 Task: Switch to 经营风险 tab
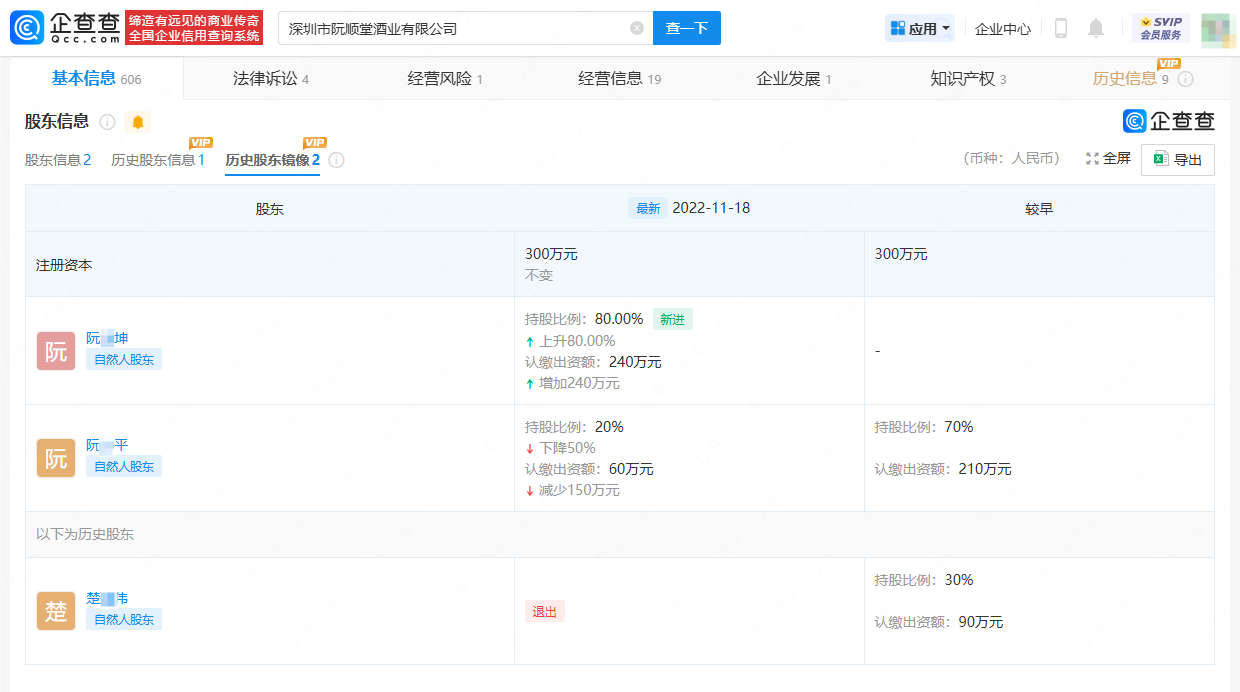pyautogui.click(x=445, y=79)
